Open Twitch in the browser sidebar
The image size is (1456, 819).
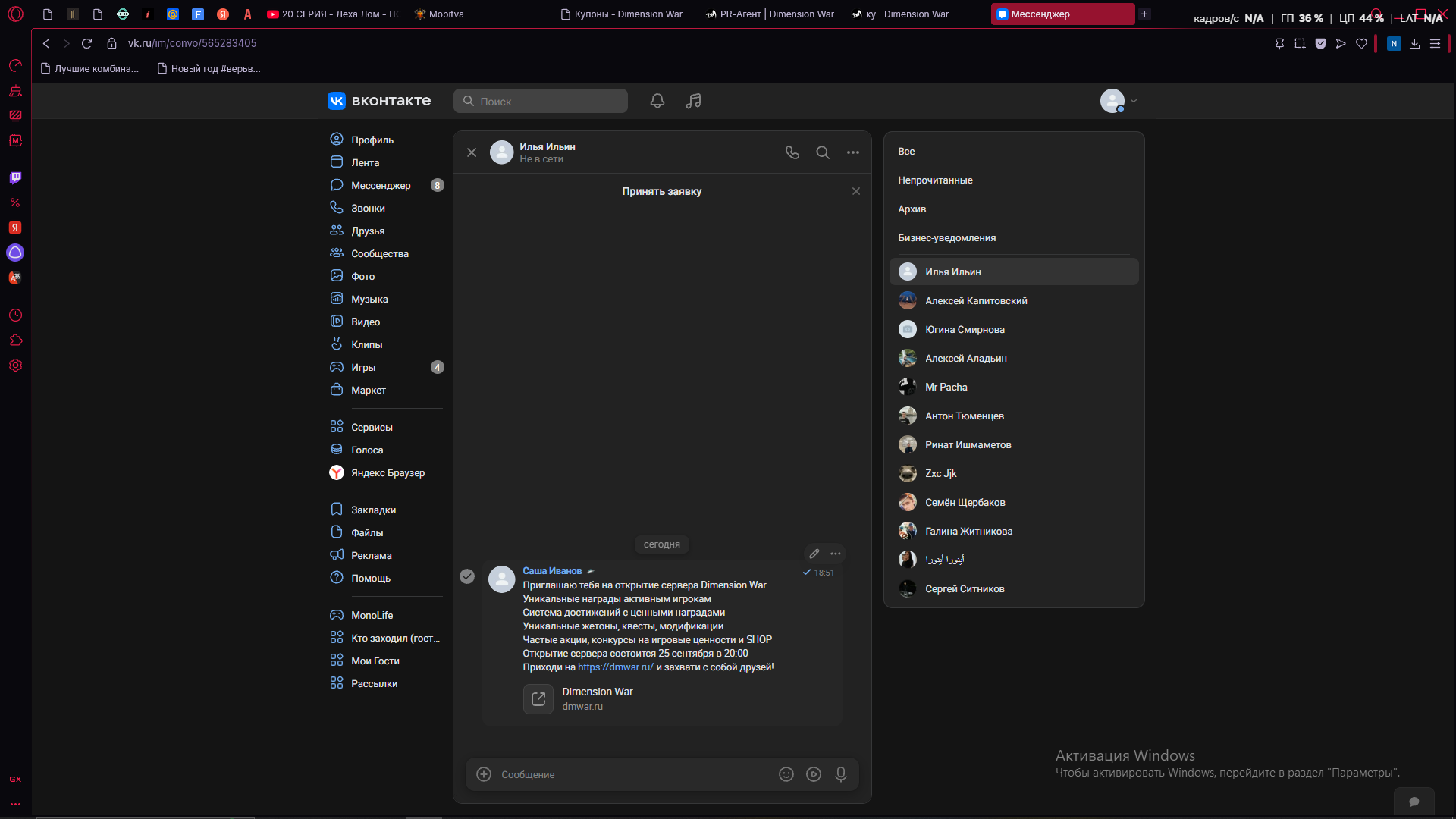15,177
